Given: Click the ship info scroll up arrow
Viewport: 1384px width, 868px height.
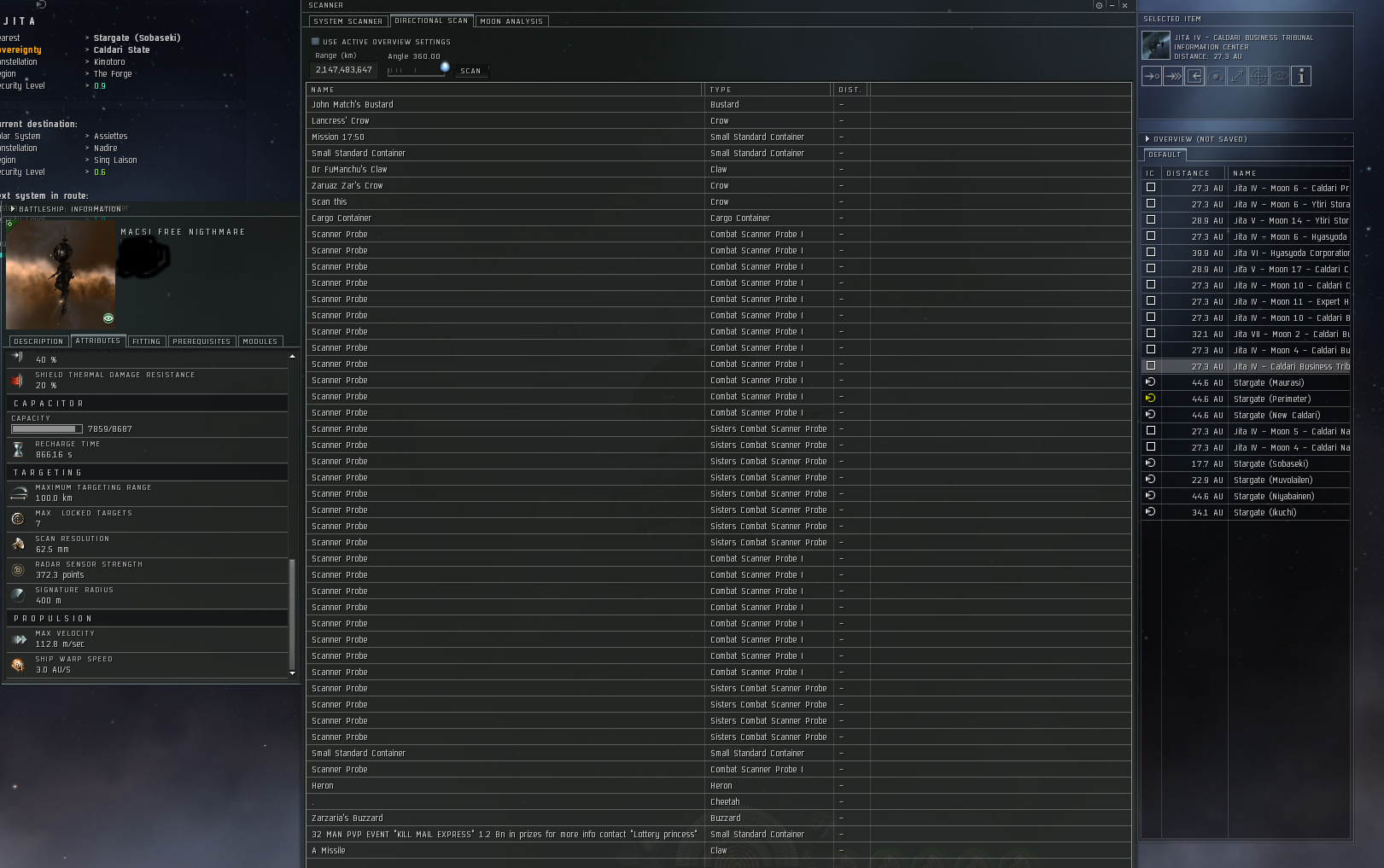Looking at the screenshot, I should 292,356.
